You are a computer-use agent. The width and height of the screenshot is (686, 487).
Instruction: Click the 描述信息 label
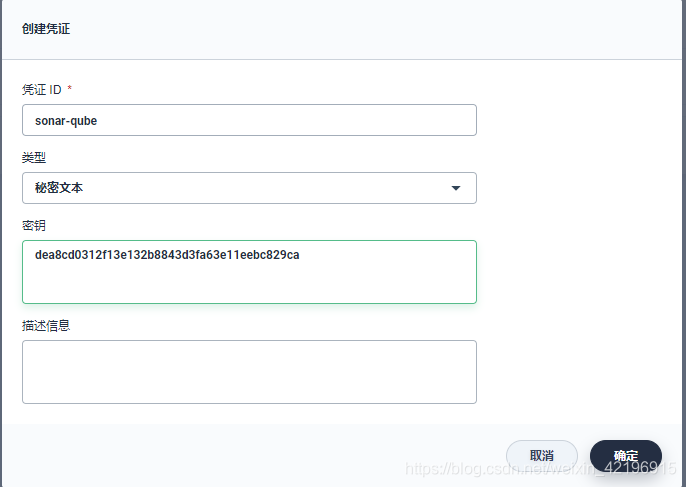coord(46,325)
